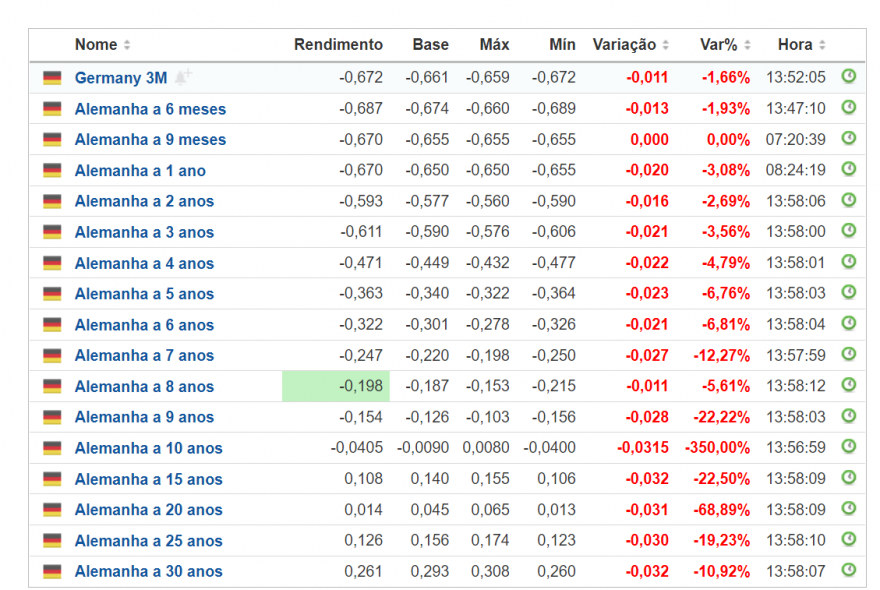Open Alemanha a 1 ano link
The height and width of the screenshot is (590, 880).
point(140,171)
